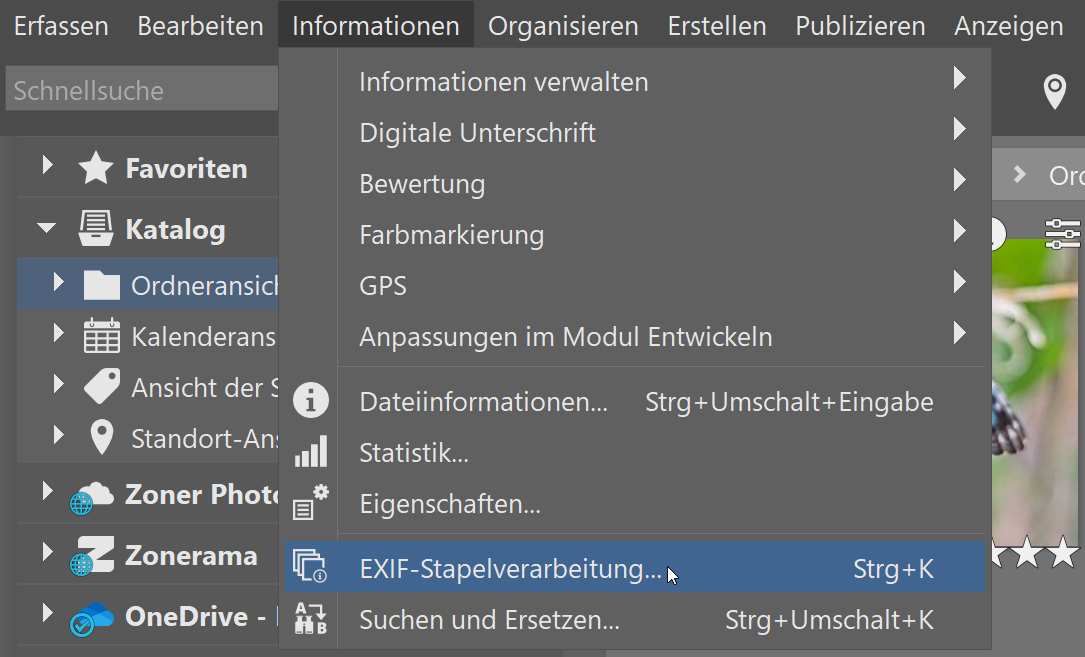Click the Suchen und Ersetzen A-to-B icon

coord(310,619)
